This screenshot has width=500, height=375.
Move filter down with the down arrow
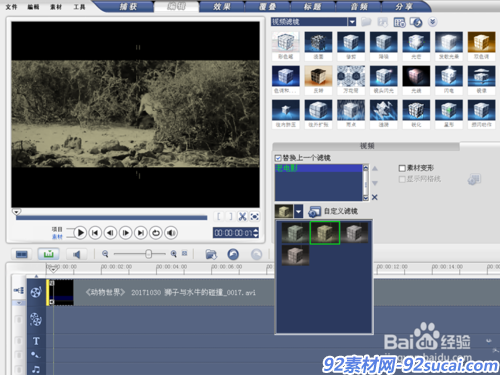(375, 183)
